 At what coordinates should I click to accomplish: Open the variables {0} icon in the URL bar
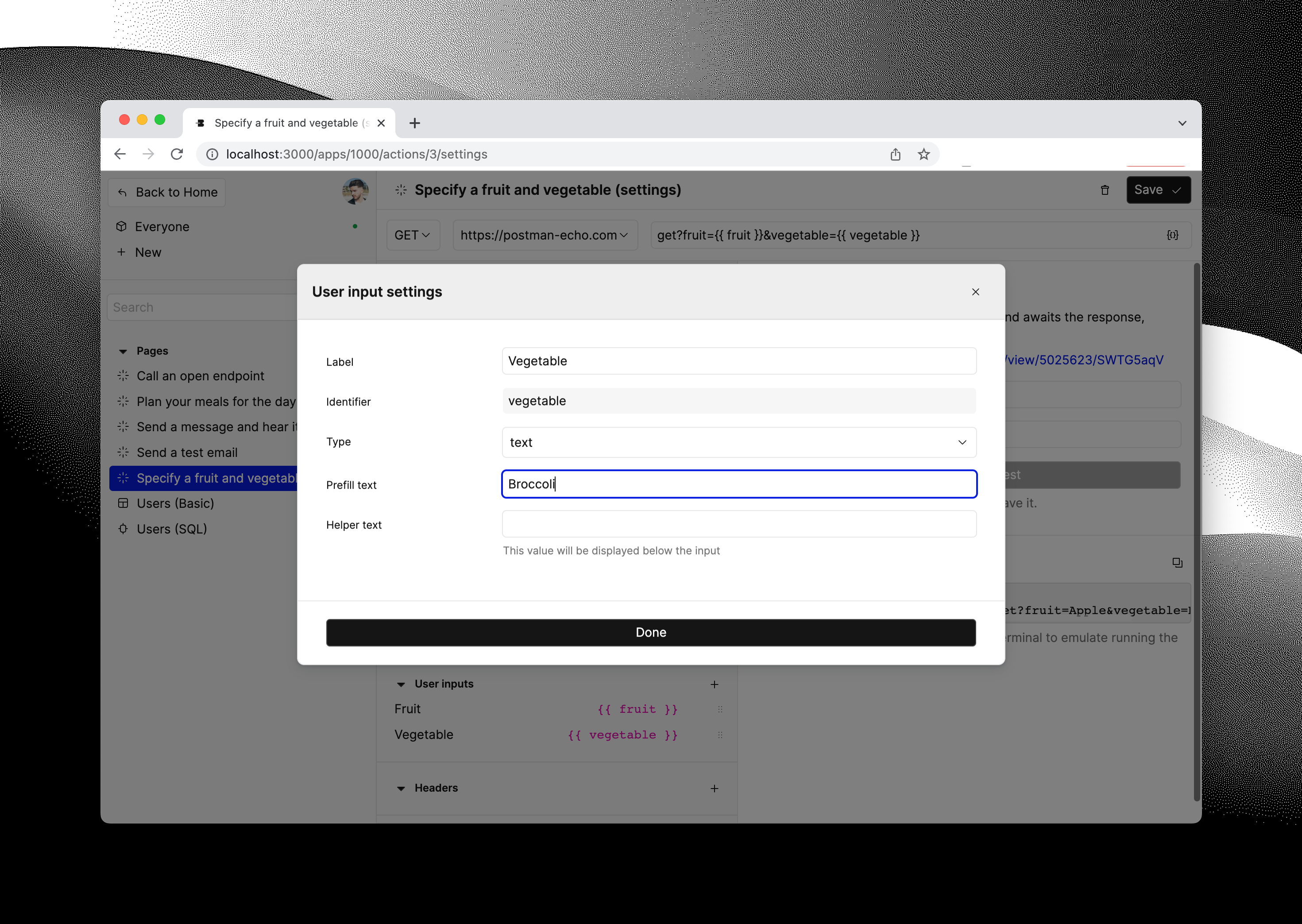click(1172, 234)
